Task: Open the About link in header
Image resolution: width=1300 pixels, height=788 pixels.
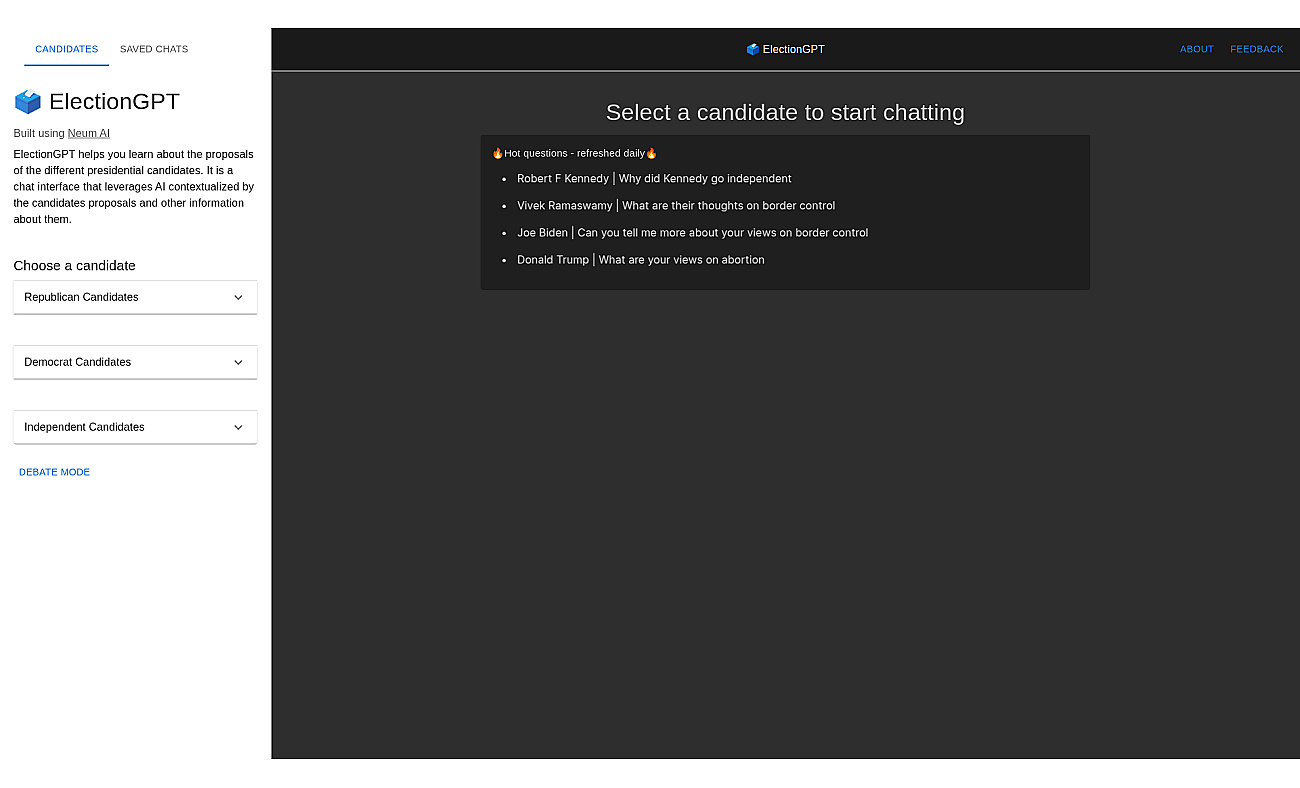Action: (1196, 49)
